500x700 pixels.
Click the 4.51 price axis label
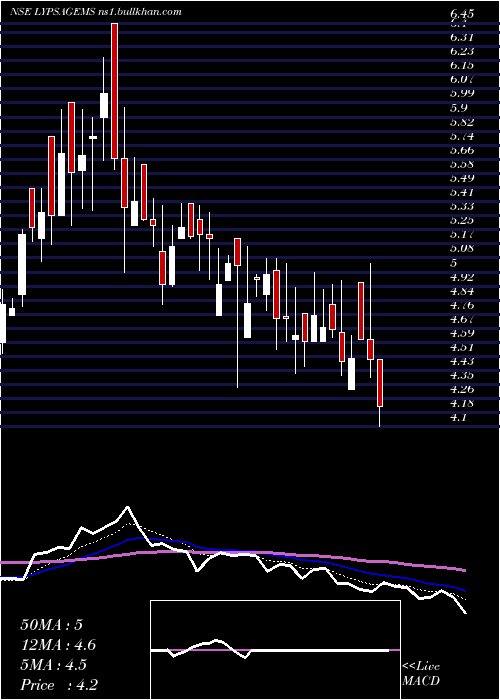click(462, 348)
